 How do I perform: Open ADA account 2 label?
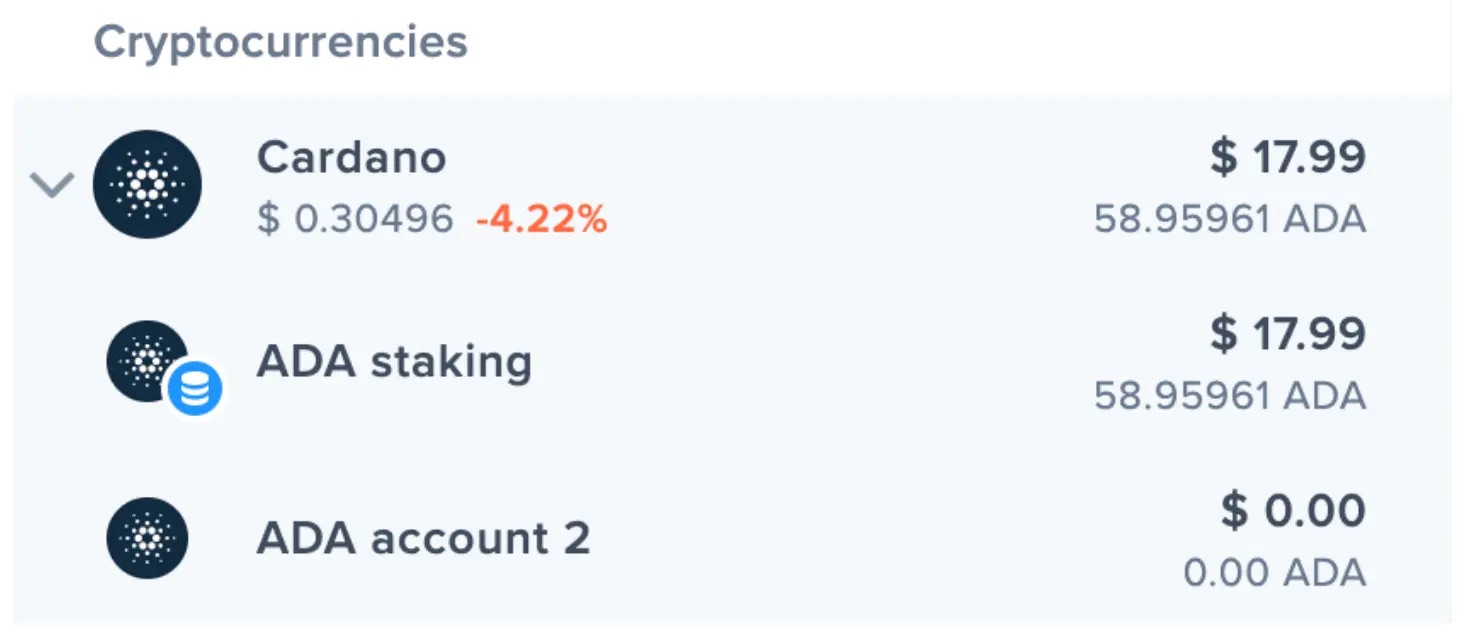click(423, 538)
